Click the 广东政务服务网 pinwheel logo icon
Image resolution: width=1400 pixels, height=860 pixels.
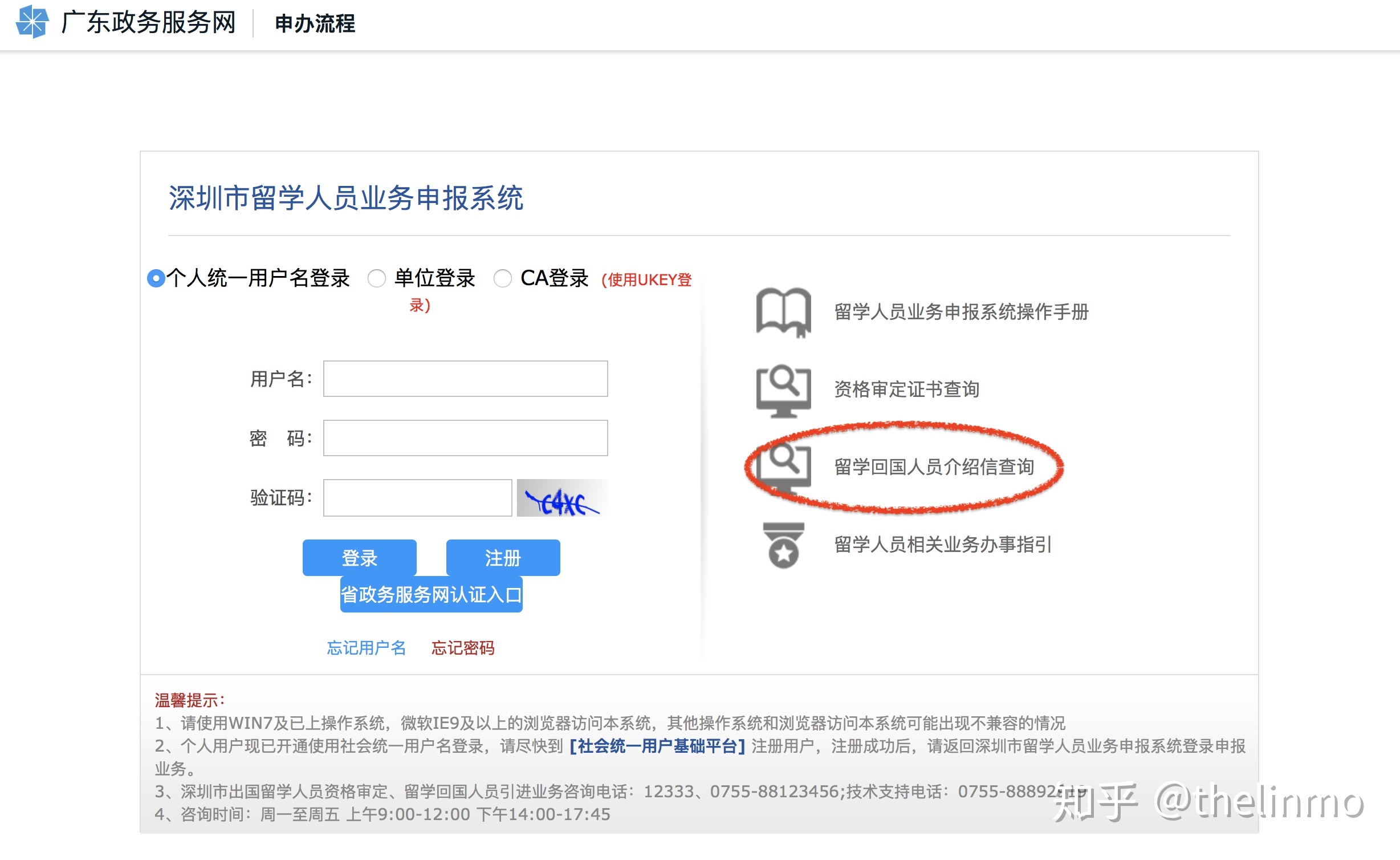pyautogui.click(x=32, y=22)
